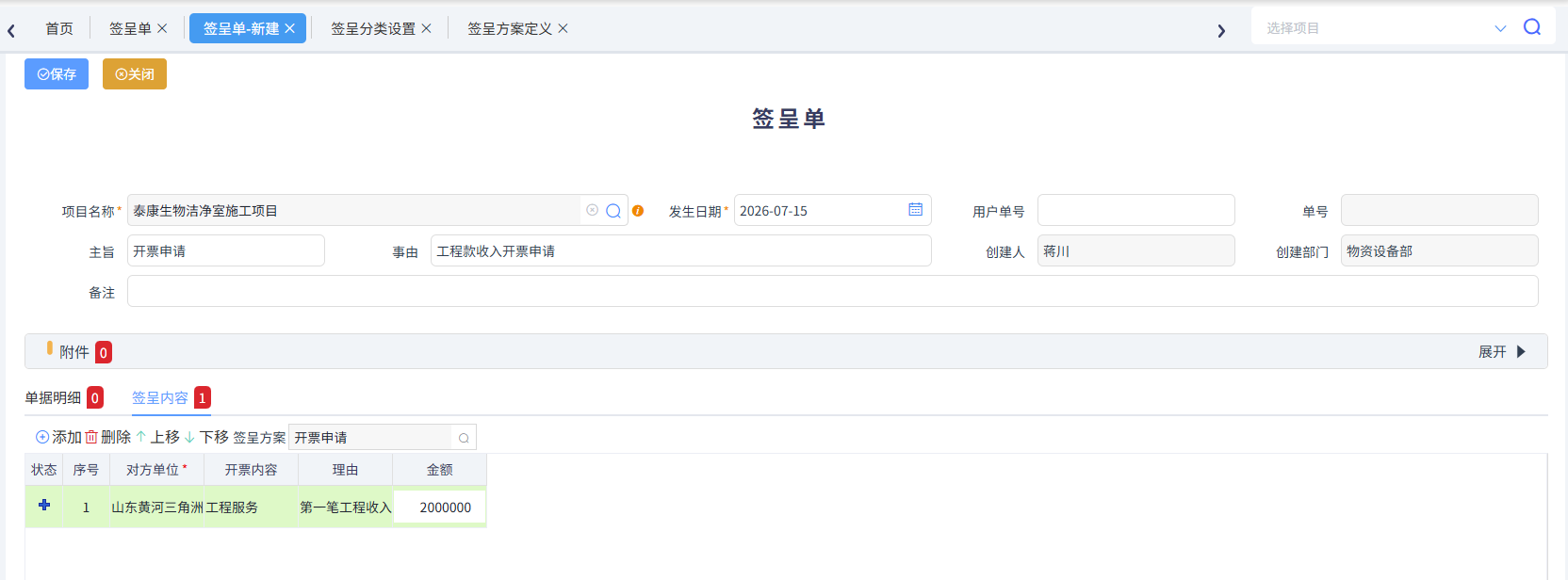Click the 开票内容 column header
The image size is (1568, 580).
251,470
